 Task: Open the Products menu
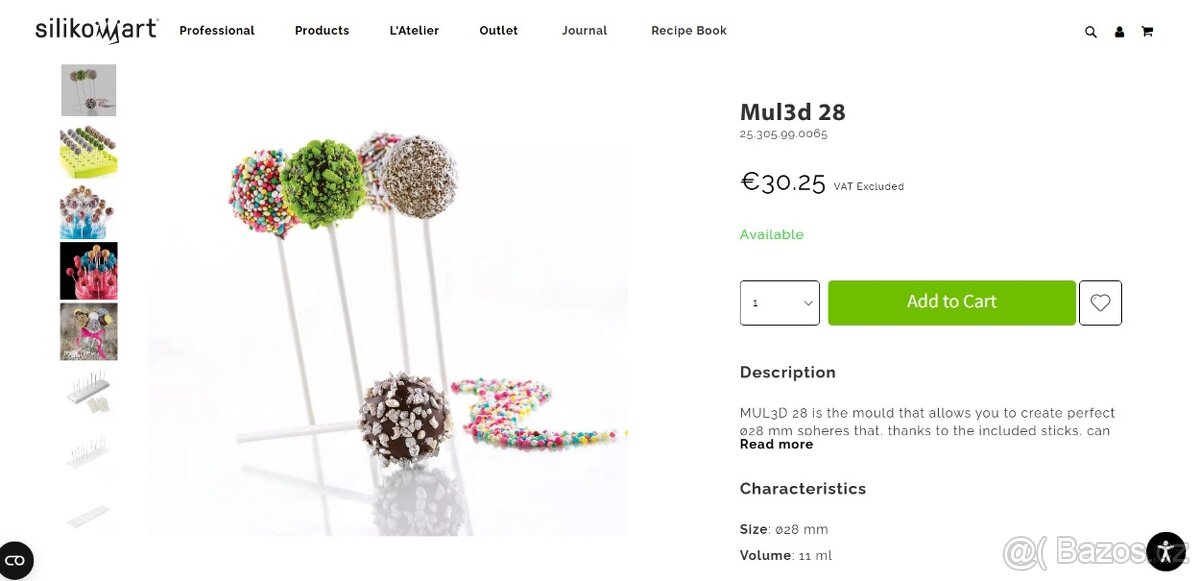pyautogui.click(x=322, y=31)
